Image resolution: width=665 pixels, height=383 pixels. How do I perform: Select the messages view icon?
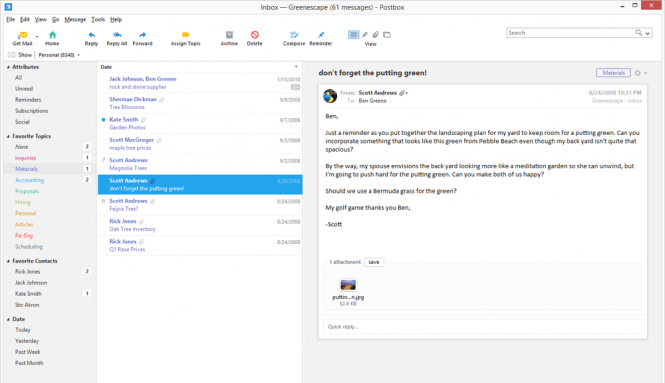tap(353, 35)
